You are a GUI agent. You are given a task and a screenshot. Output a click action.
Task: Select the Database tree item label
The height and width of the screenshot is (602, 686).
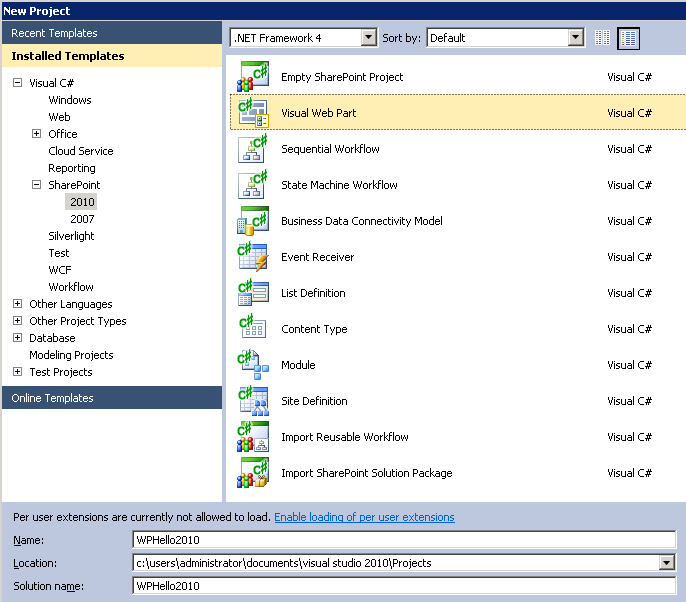[x=52, y=338]
